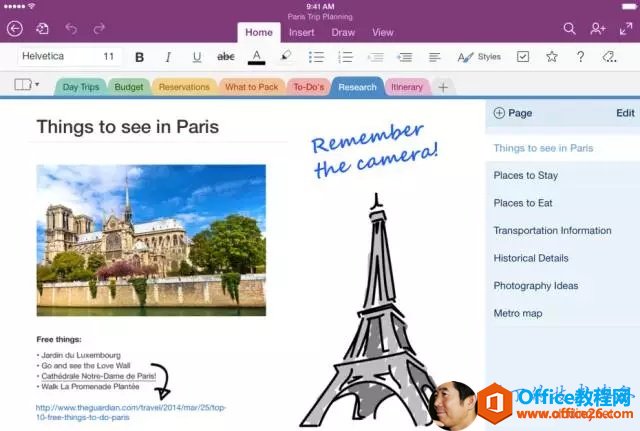Open the Photography Ideas page
This screenshot has width=640, height=431.
(562, 286)
